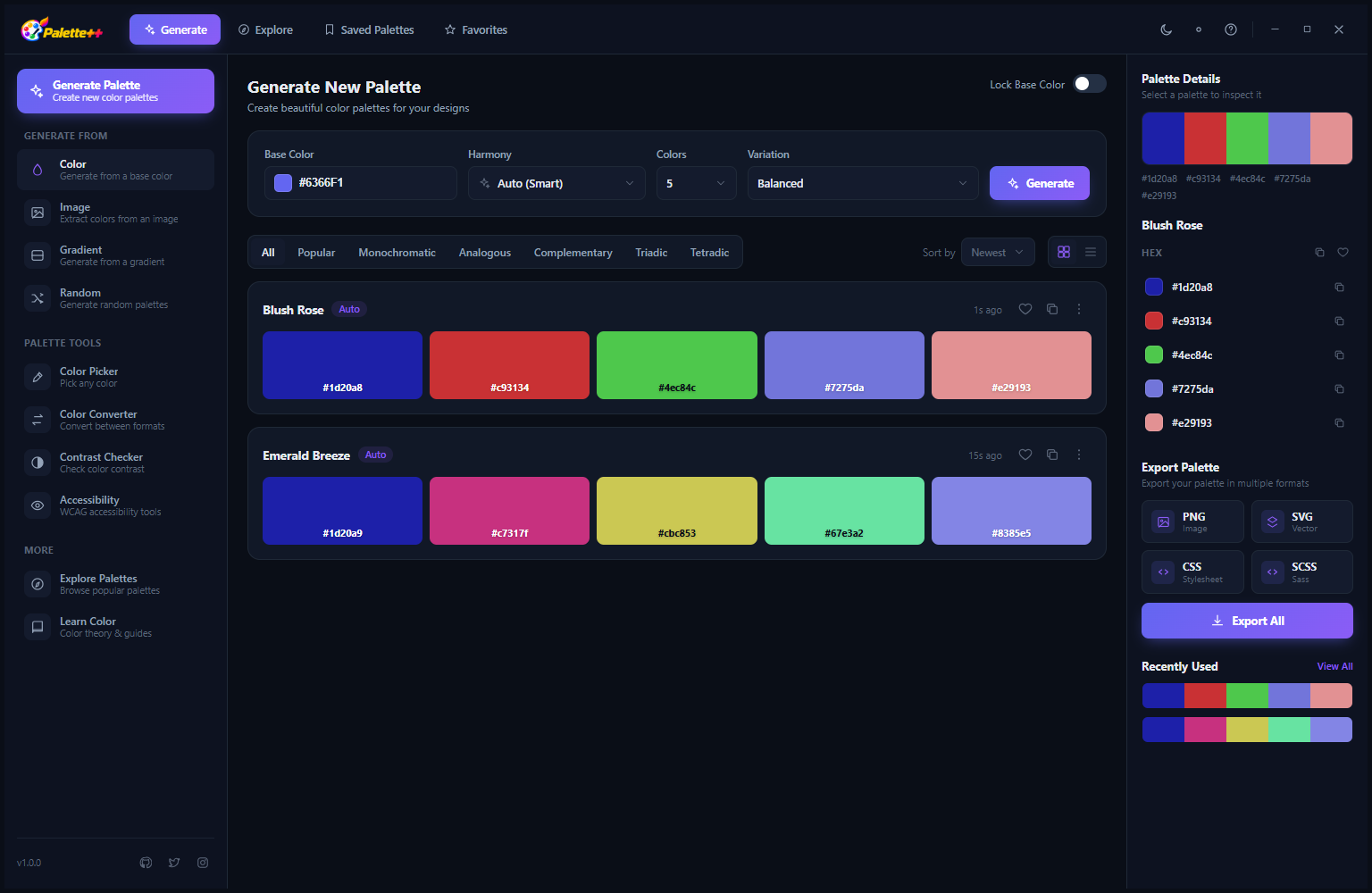Export palette as PNG image
The width and height of the screenshot is (1372, 893).
click(x=1192, y=522)
